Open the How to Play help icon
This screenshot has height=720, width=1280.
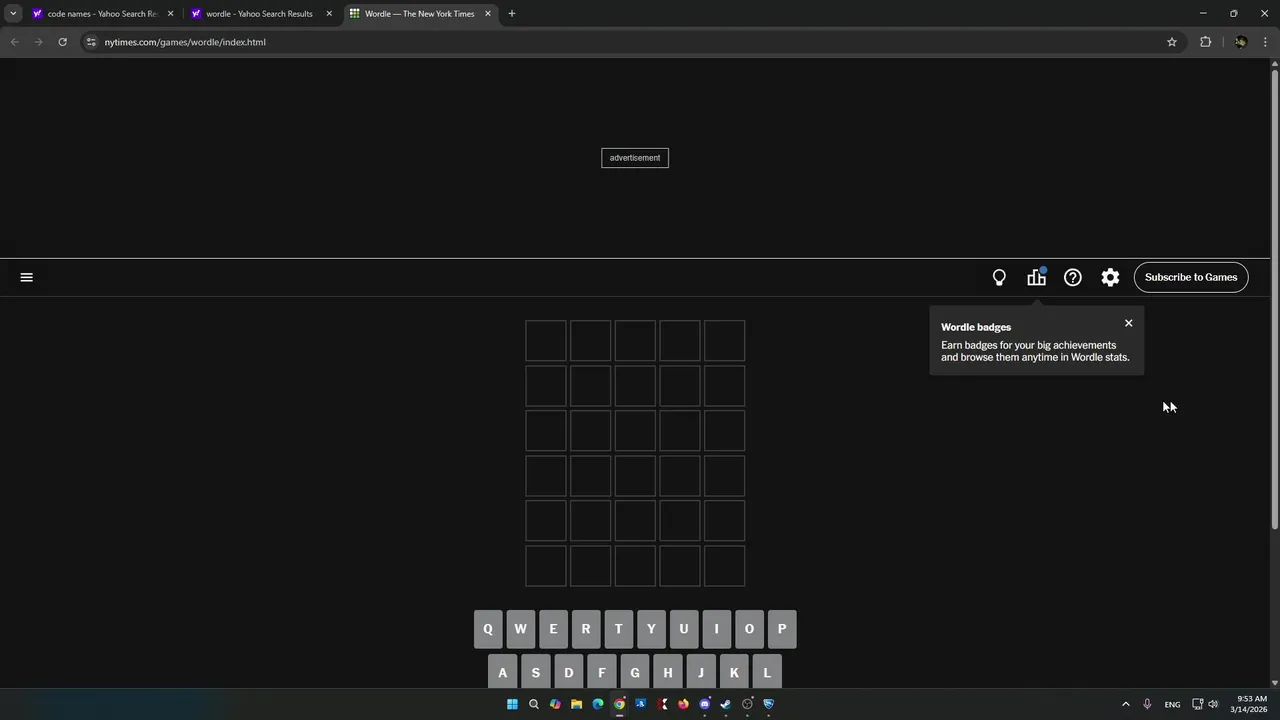pos(1073,278)
